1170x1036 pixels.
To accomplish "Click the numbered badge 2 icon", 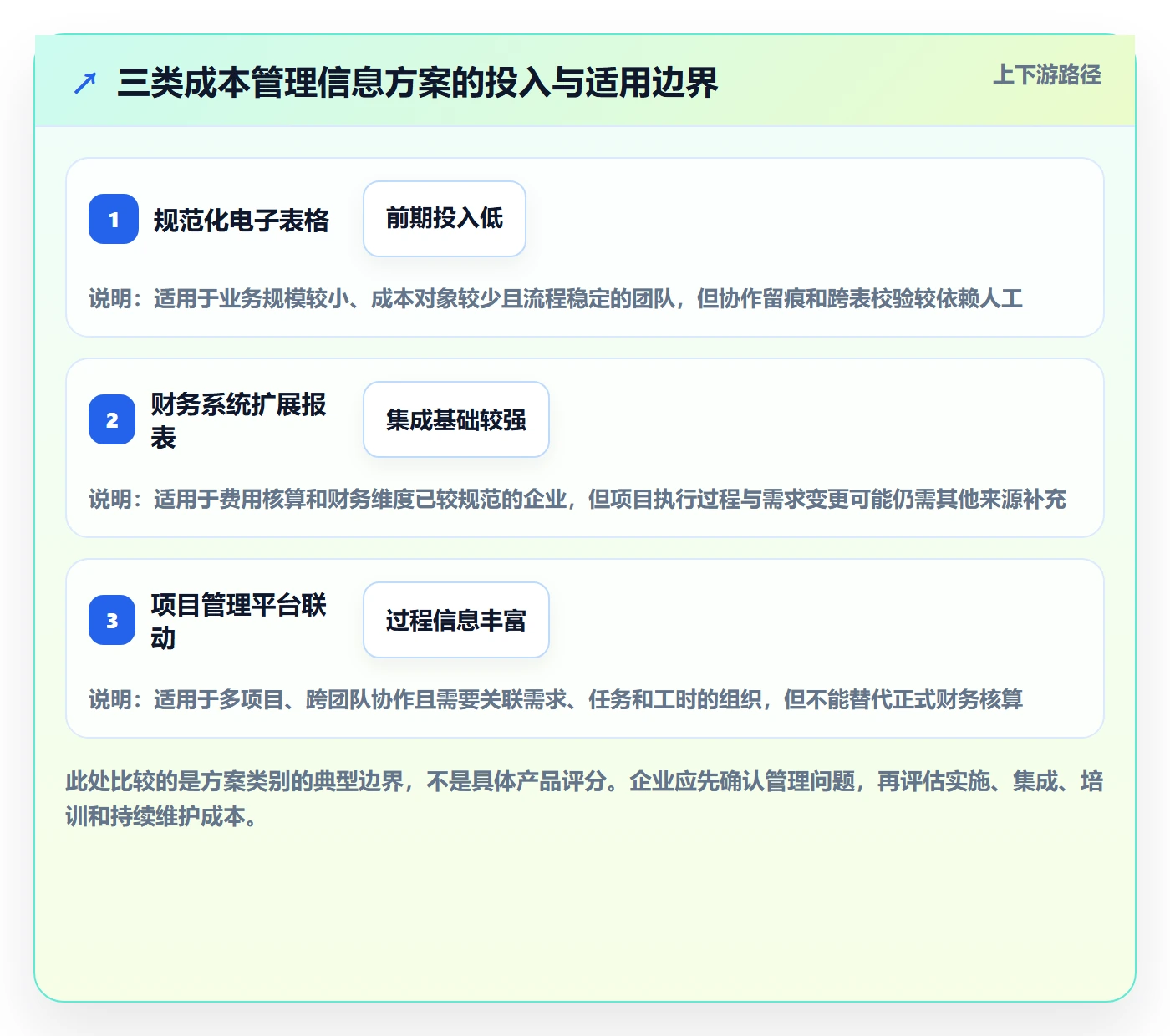I will tap(112, 419).
